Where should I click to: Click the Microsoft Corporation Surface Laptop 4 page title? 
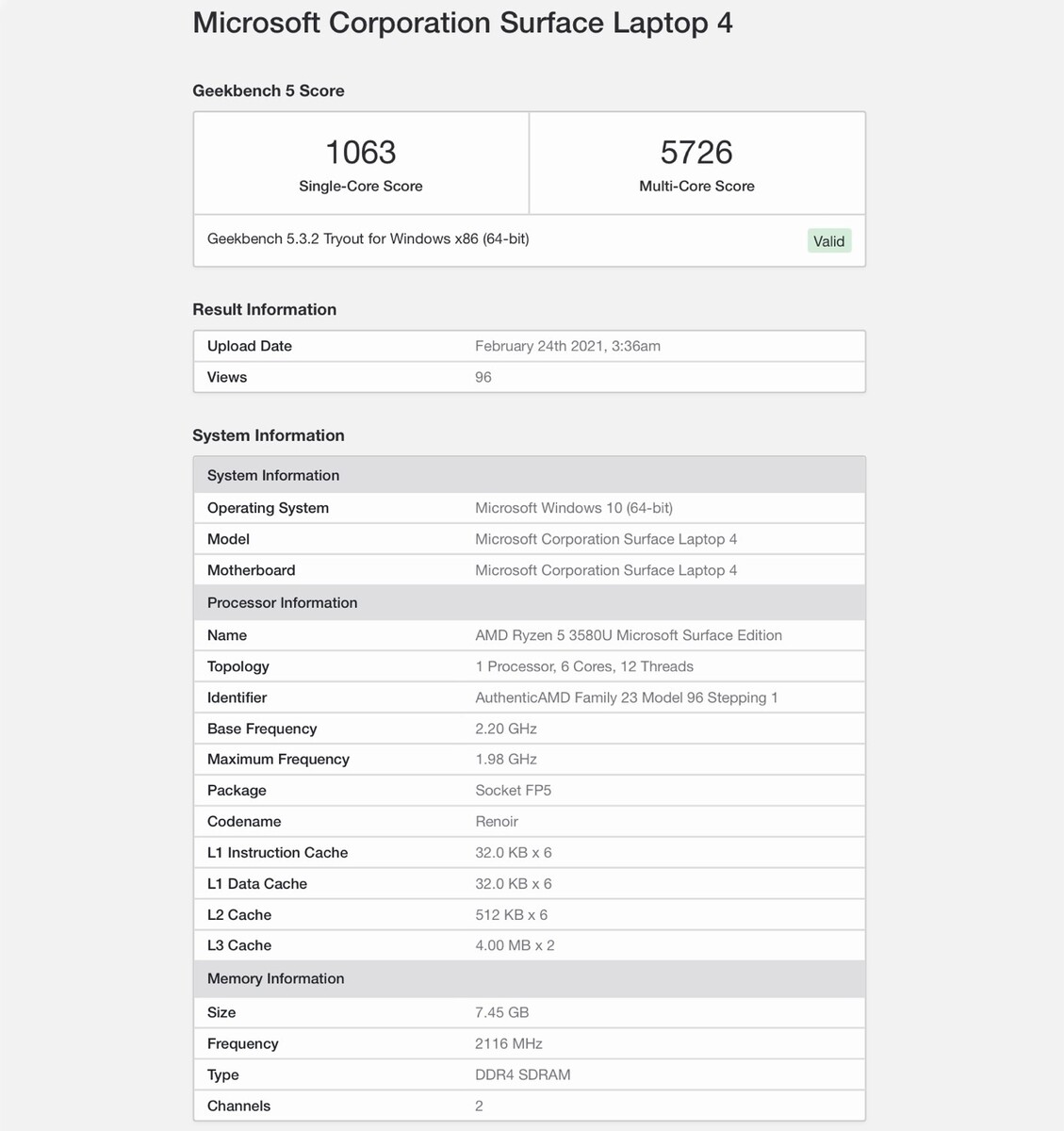(462, 23)
